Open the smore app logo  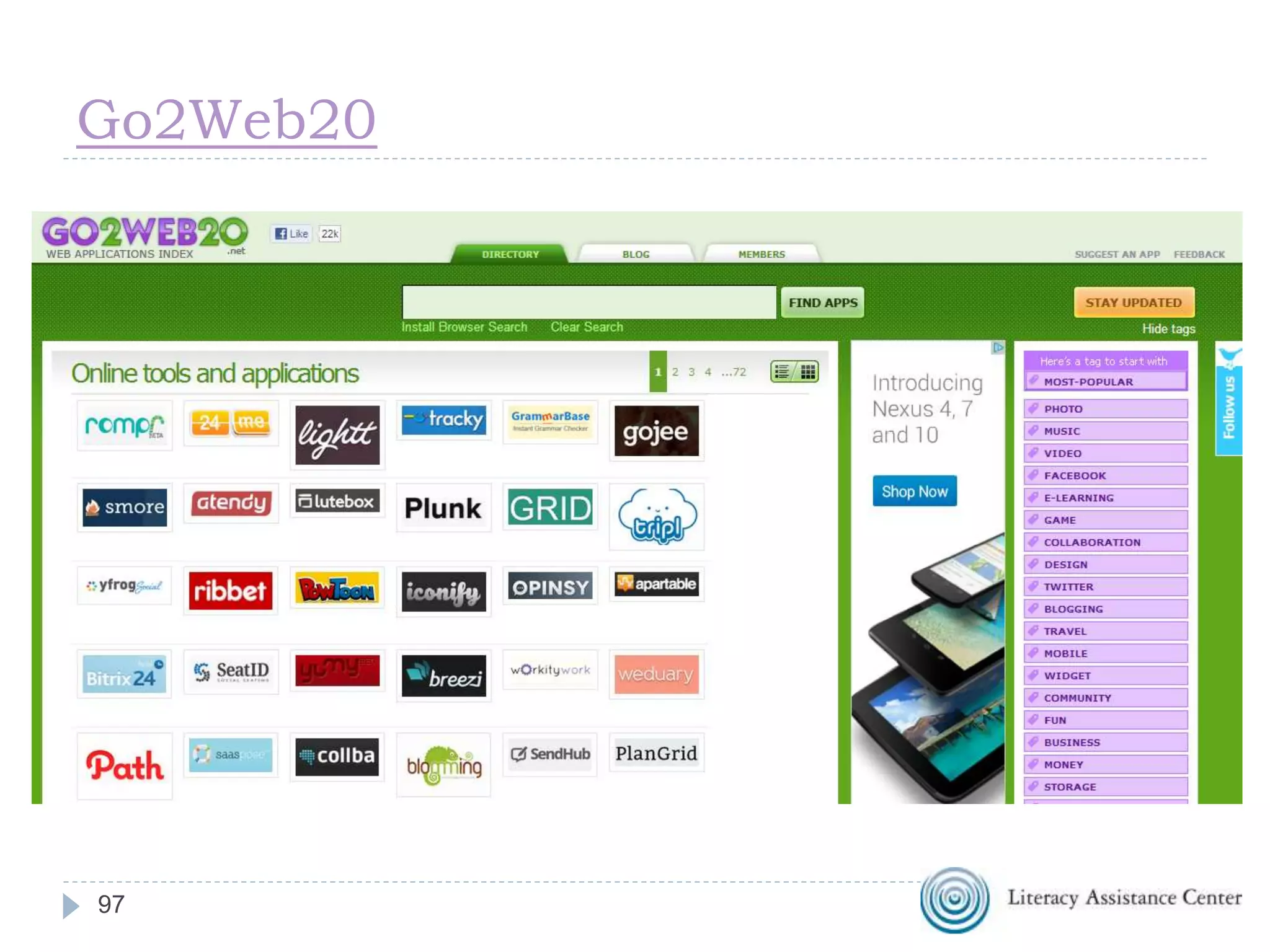[x=125, y=506]
